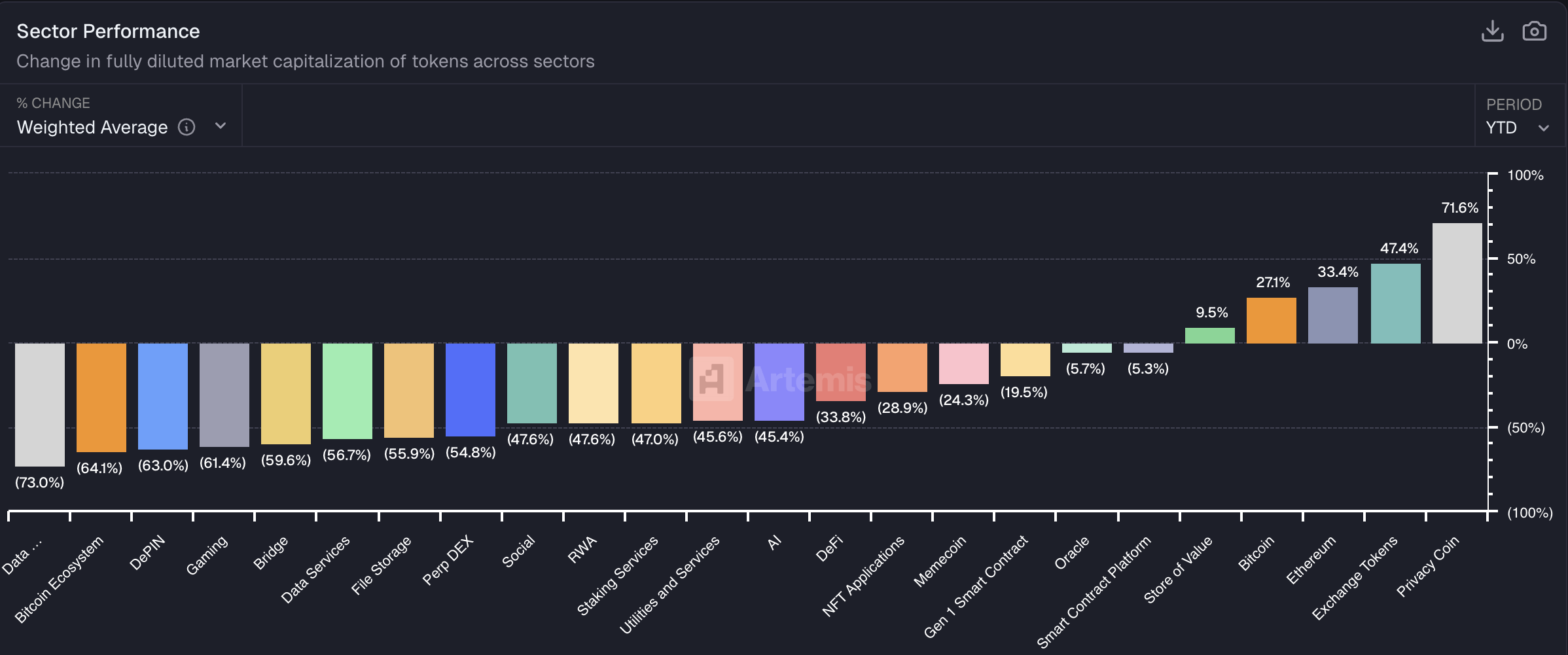Click the Weighted Average info icon
Image resolution: width=1568 pixels, height=655 pixels.
(x=187, y=127)
